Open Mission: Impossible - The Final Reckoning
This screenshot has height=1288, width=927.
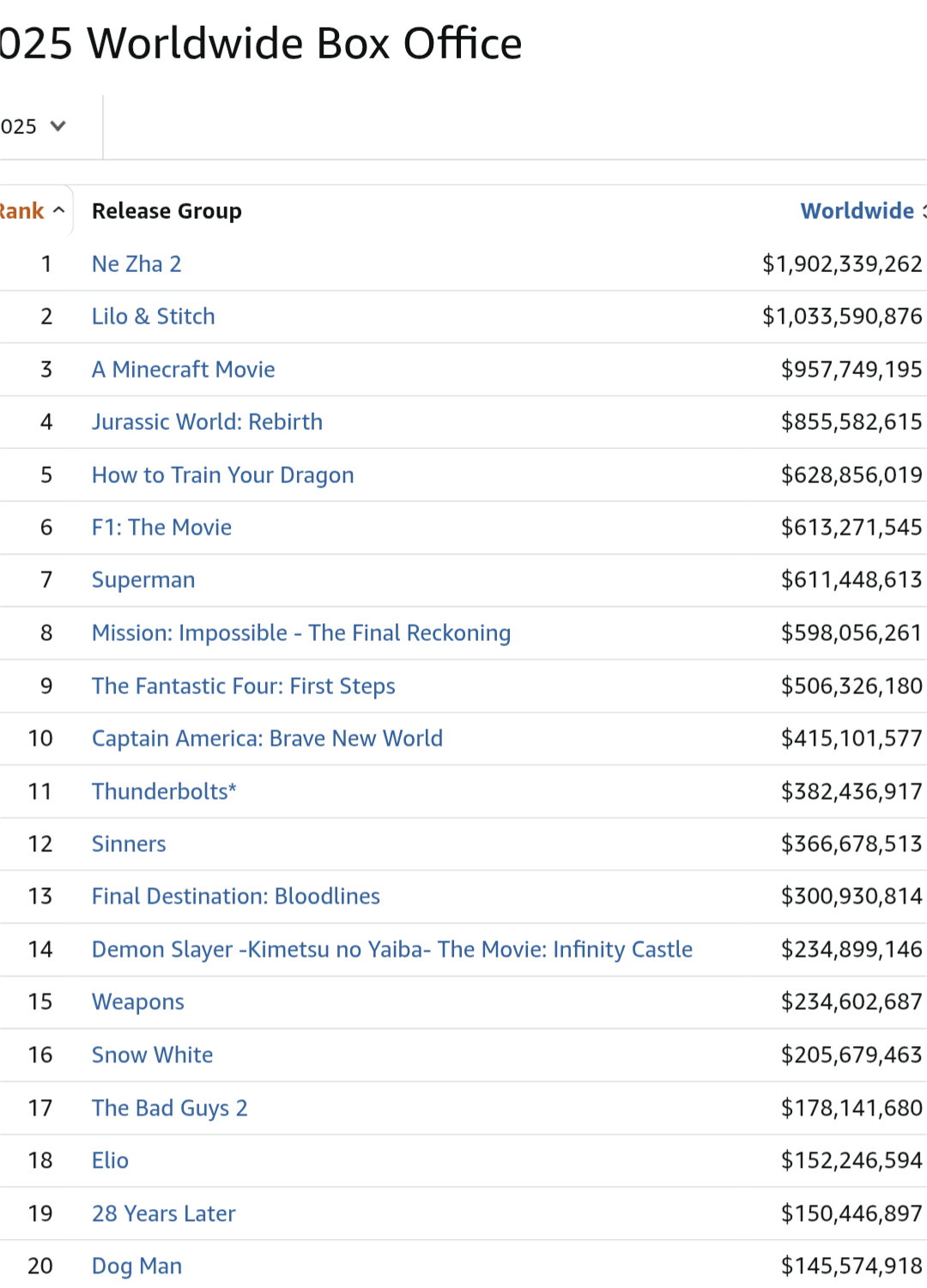[x=300, y=633]
